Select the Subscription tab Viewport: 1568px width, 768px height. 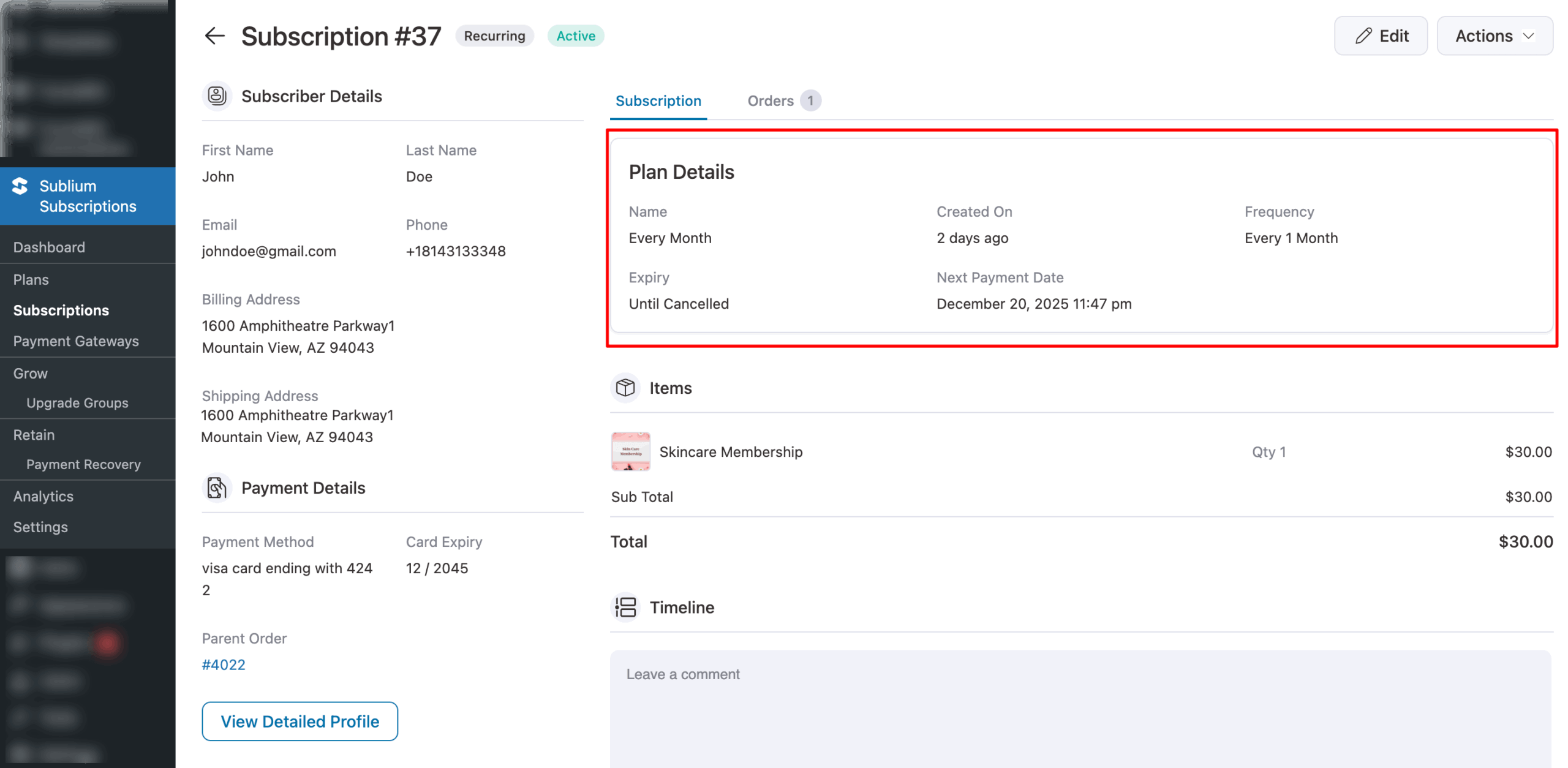pos(658,100)
